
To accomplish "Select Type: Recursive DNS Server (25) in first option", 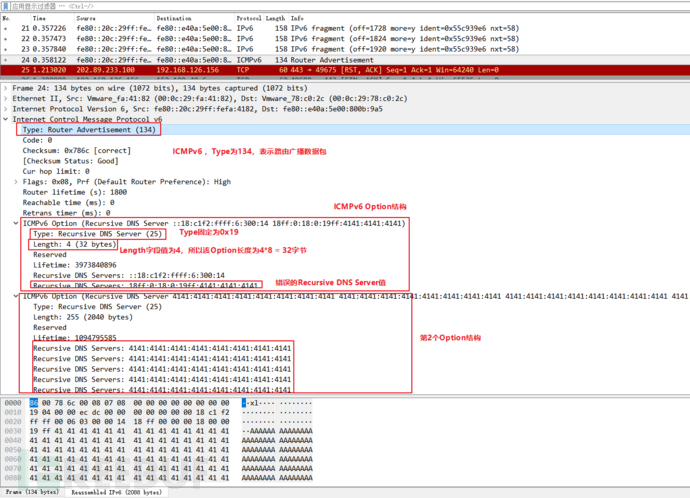I will click(x=98, y=234).
